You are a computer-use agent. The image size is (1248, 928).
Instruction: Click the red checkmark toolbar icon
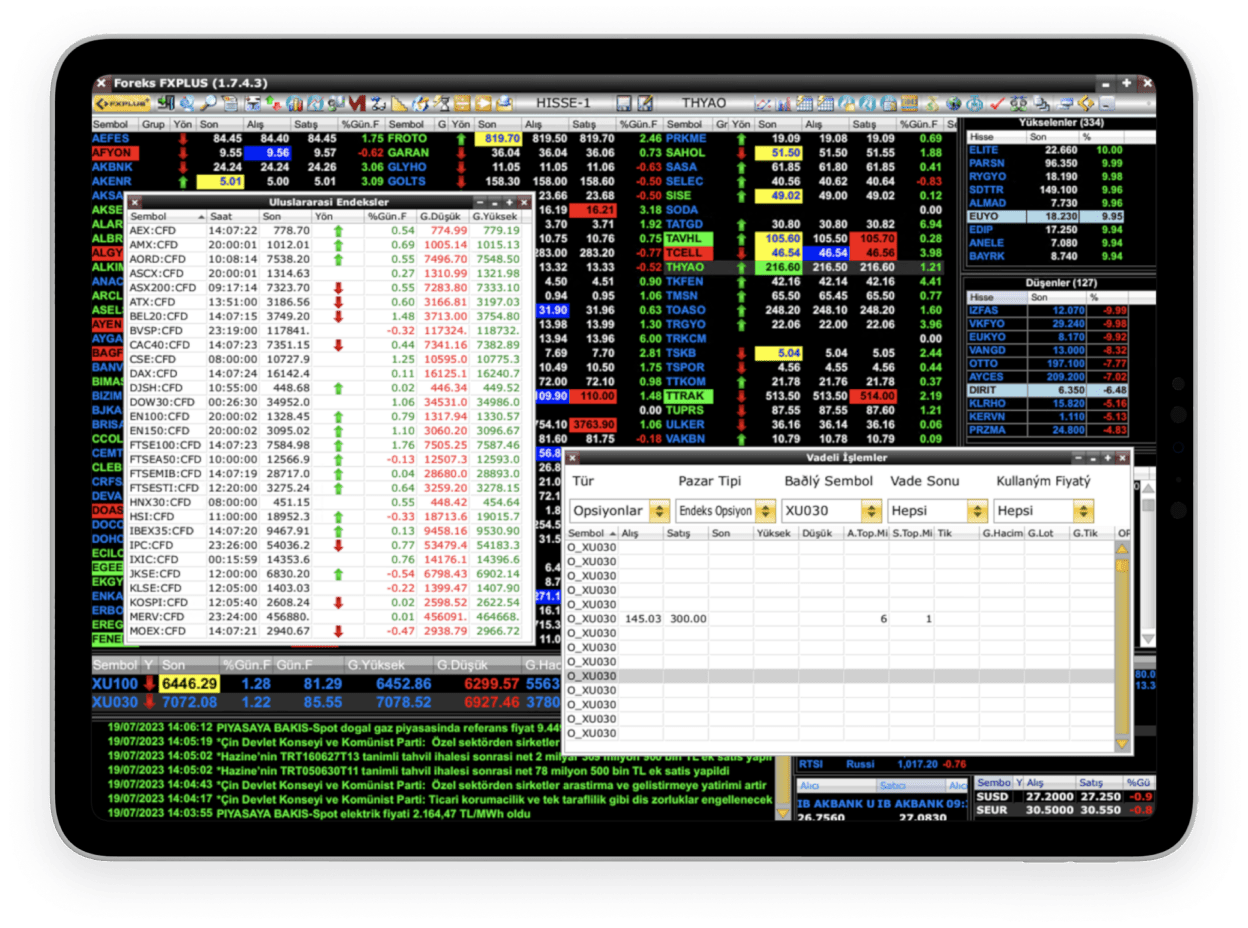pos(997,104)
